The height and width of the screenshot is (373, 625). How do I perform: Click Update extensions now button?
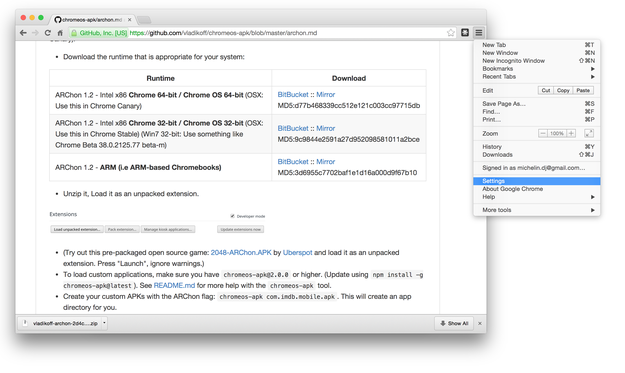(240, 230)
